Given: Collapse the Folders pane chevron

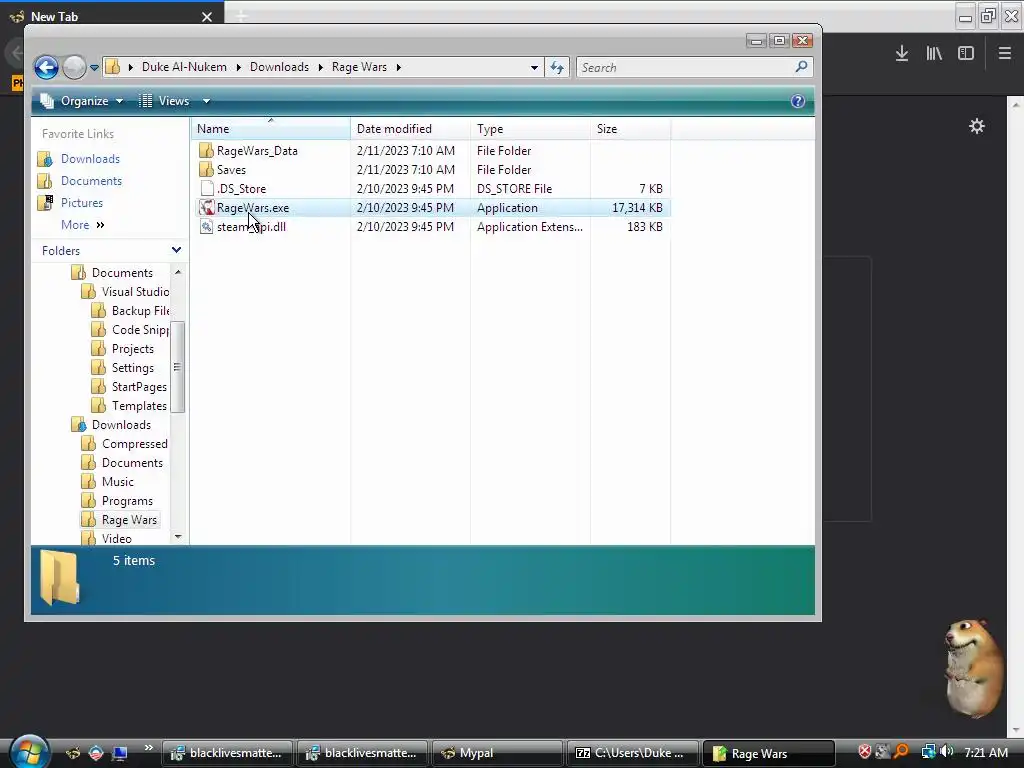Looking at the screenshot, I should click(176, 250).
